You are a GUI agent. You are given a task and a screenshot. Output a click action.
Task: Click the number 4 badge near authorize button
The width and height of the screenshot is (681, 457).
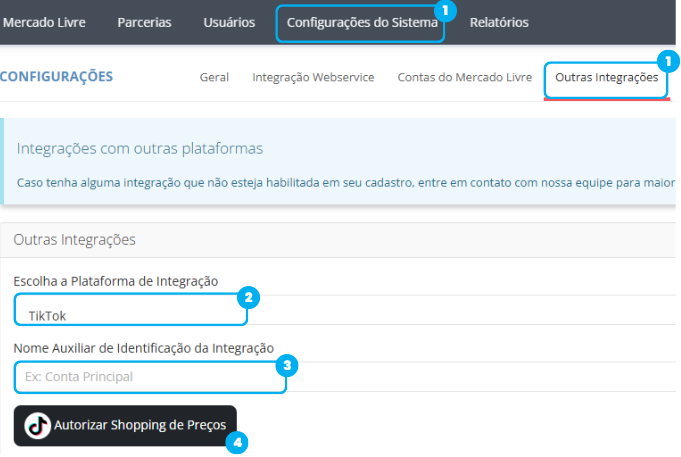(x=237, y=443)
